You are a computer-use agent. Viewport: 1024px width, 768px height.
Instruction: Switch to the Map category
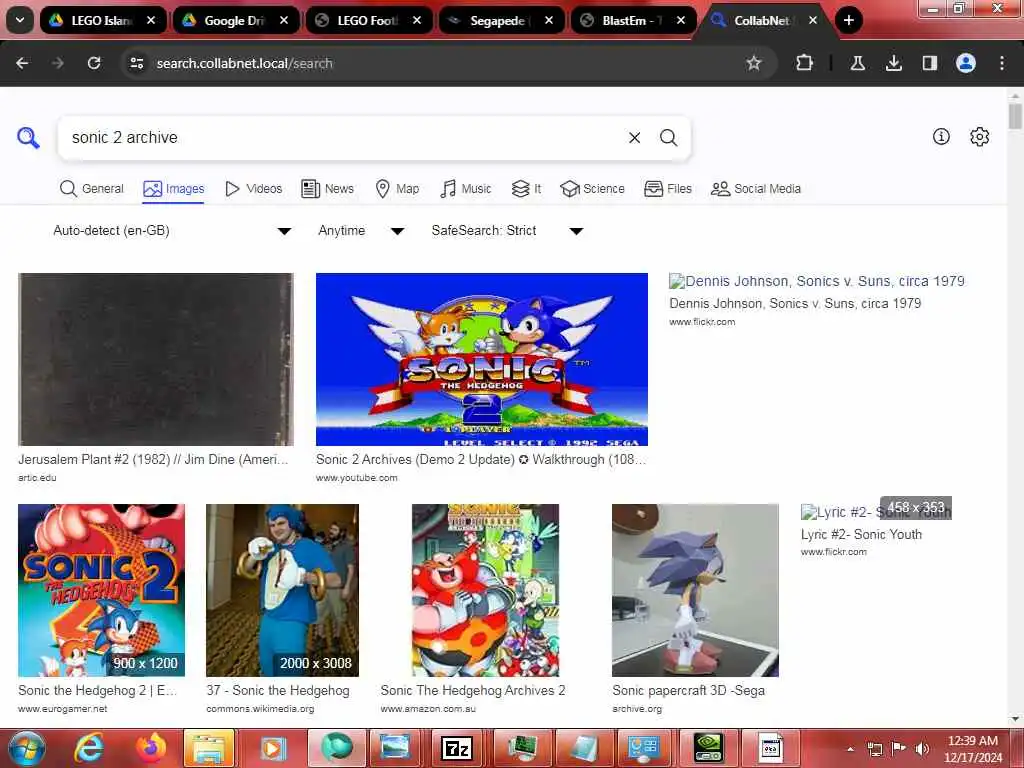pos(398,189)
